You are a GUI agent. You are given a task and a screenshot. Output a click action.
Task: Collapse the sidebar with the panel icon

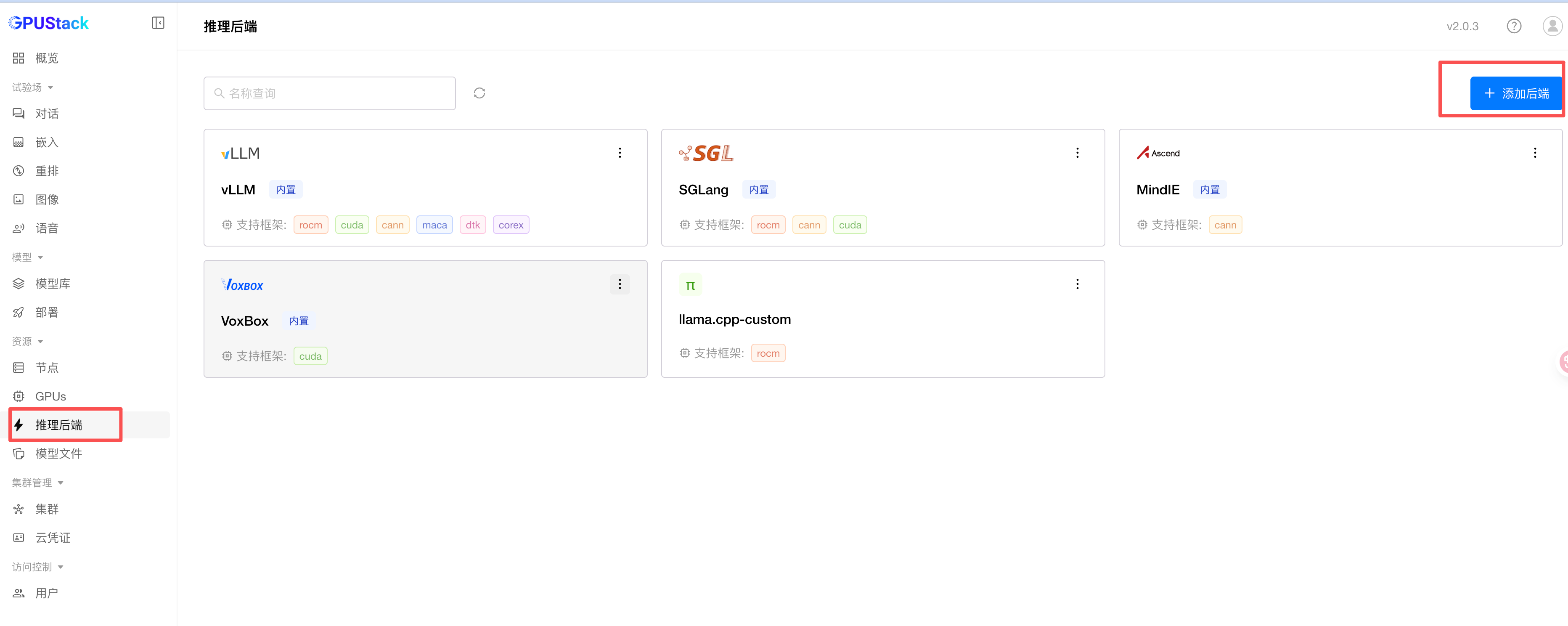click(x=158, y=23)
